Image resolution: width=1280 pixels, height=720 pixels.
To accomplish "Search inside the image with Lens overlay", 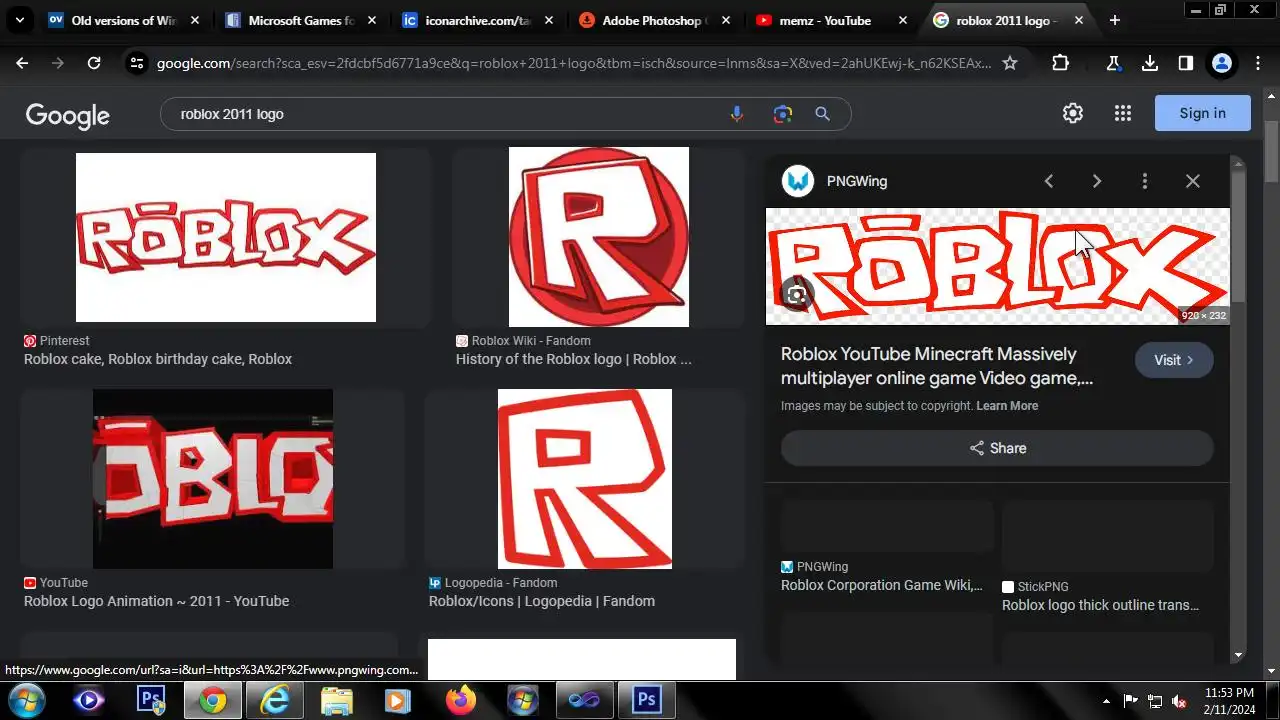I will [x=797, y=294].
